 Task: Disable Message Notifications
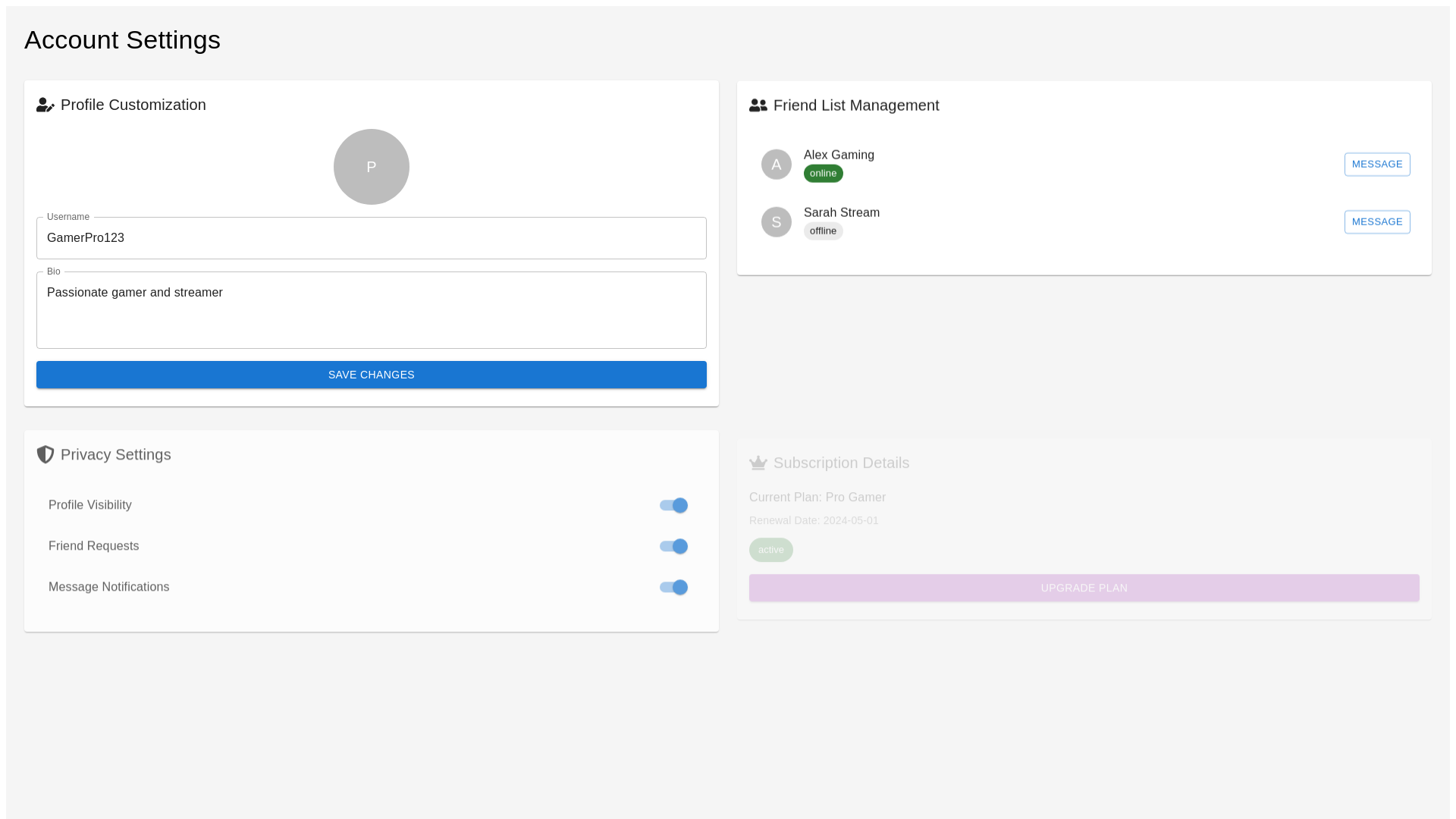[x=673, y=587]
